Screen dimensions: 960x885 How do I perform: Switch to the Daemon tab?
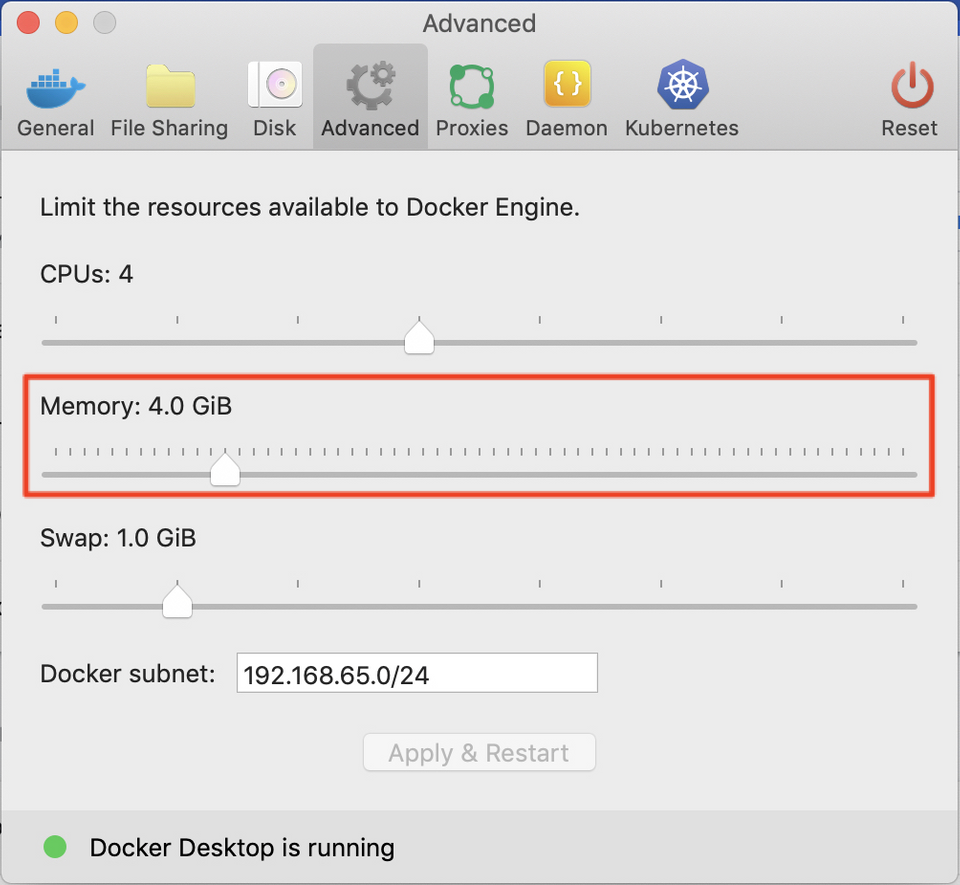coord(566,96)
